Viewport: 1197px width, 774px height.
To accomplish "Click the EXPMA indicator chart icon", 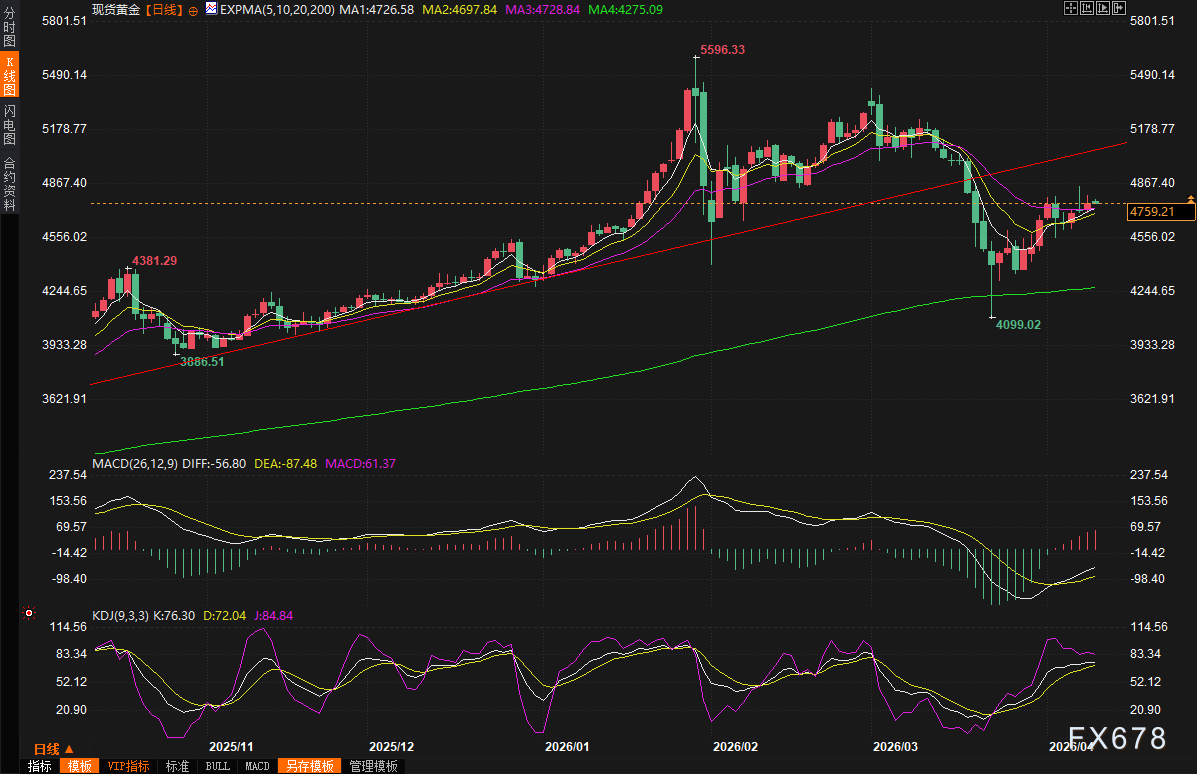I will pyautogui.click(x=210, y=8).
